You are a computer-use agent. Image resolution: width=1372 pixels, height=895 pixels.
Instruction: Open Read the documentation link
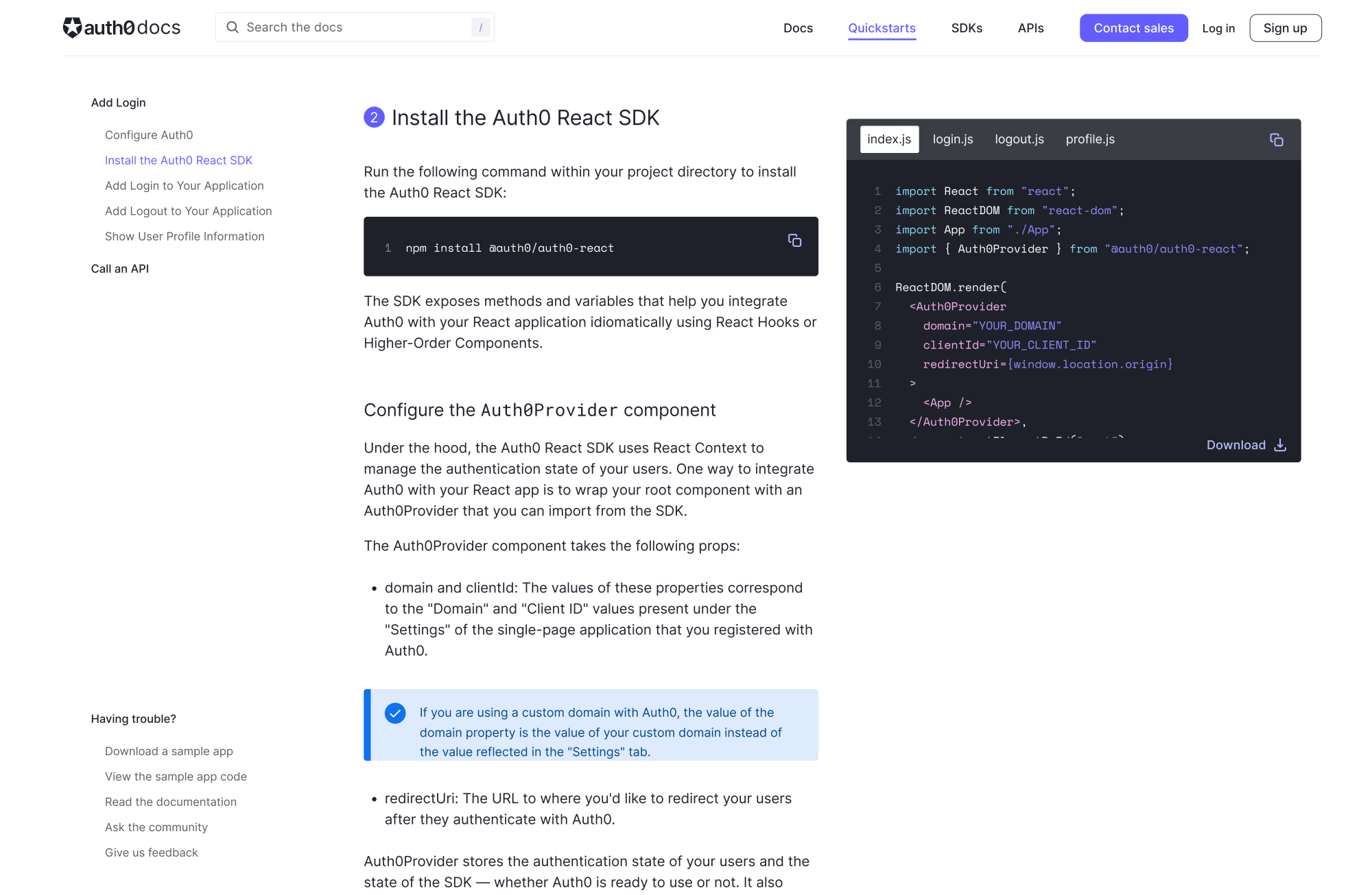pyautogui.click(x=170, y=802)
